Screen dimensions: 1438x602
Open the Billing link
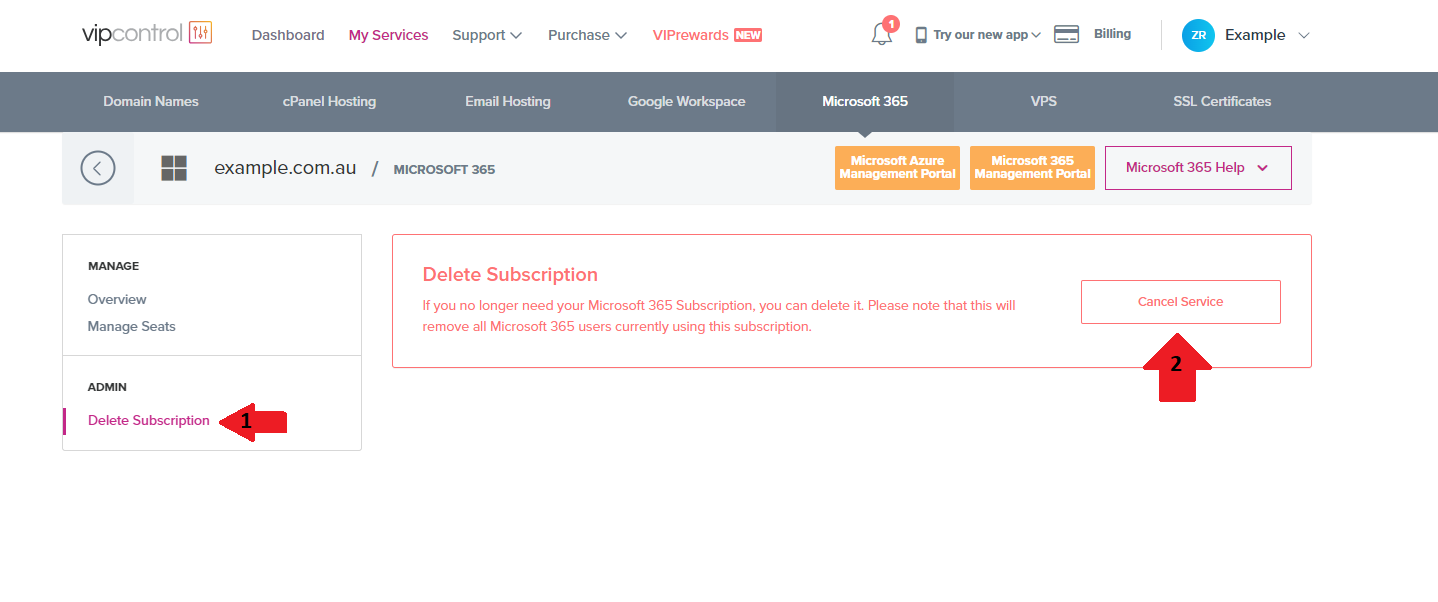click(x=1112, y=34)
